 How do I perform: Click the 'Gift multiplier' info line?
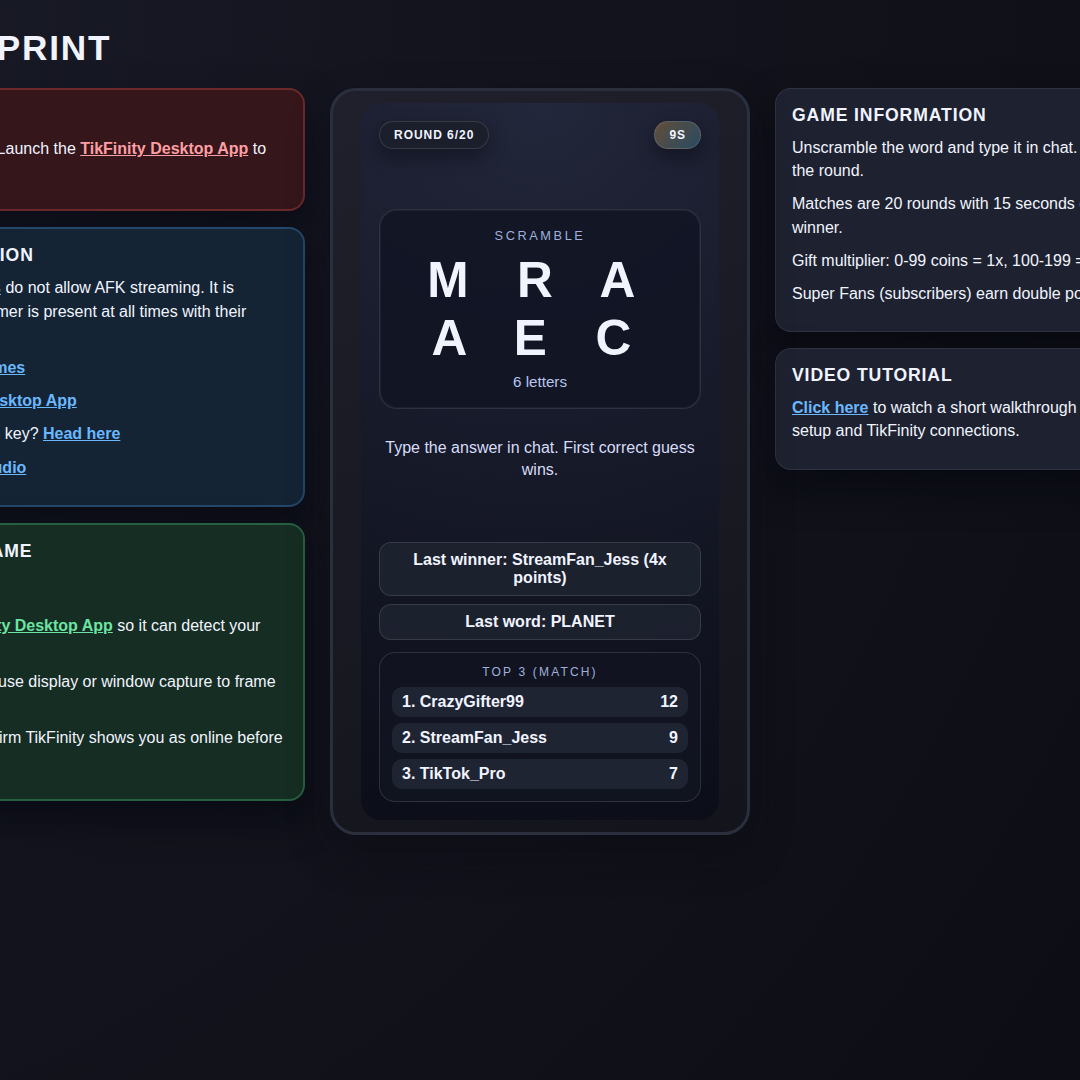pos(935,260)
